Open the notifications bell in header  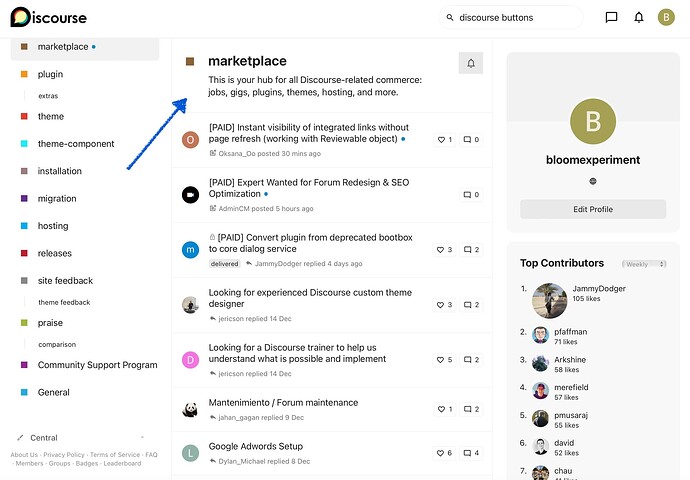point(639,18)
